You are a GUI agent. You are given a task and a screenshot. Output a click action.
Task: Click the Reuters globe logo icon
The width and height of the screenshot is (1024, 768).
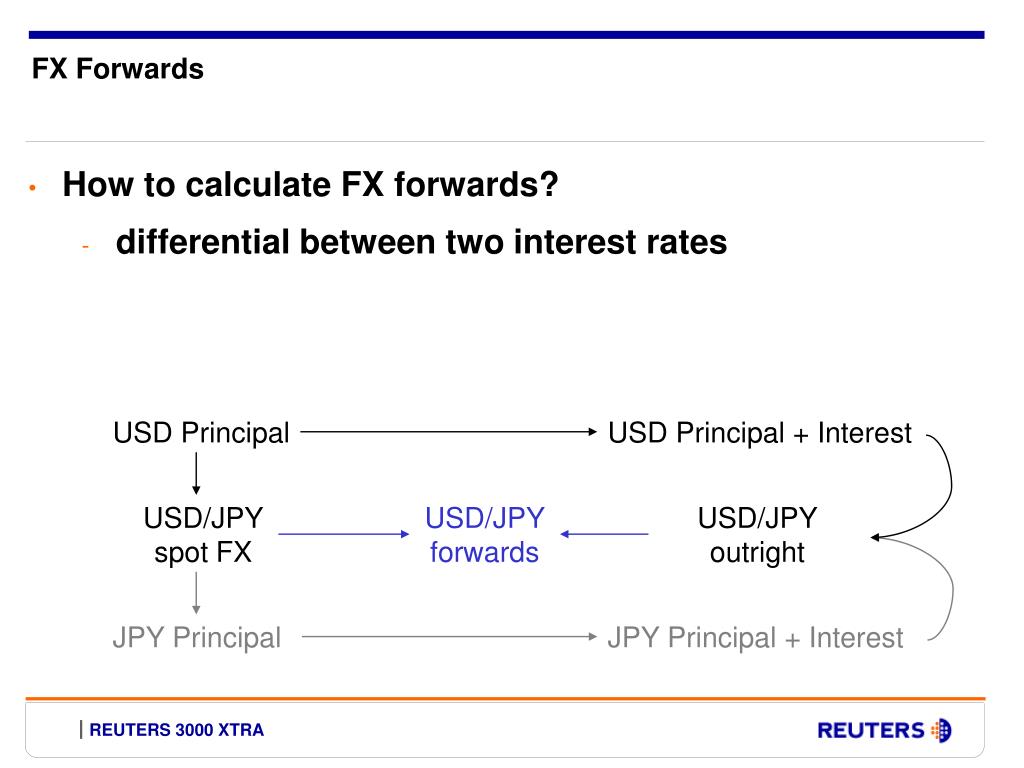(941, 730)
